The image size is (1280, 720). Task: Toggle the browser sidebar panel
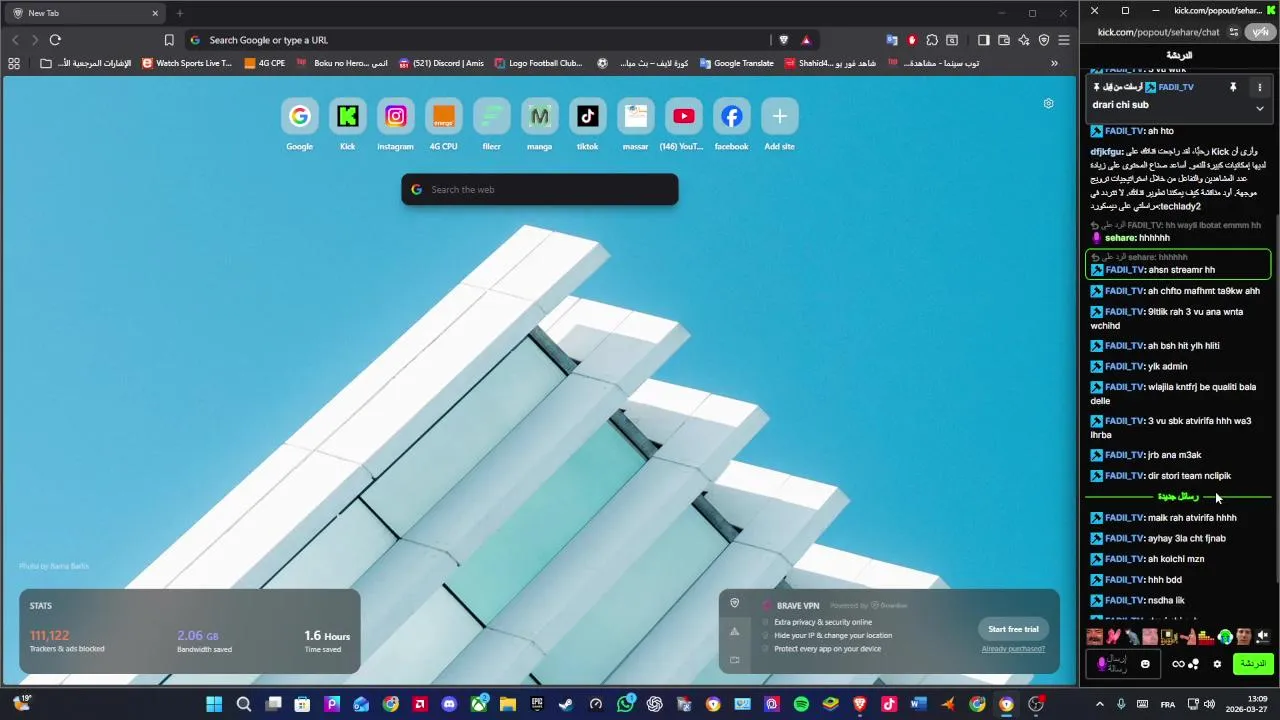coord(983,40)
